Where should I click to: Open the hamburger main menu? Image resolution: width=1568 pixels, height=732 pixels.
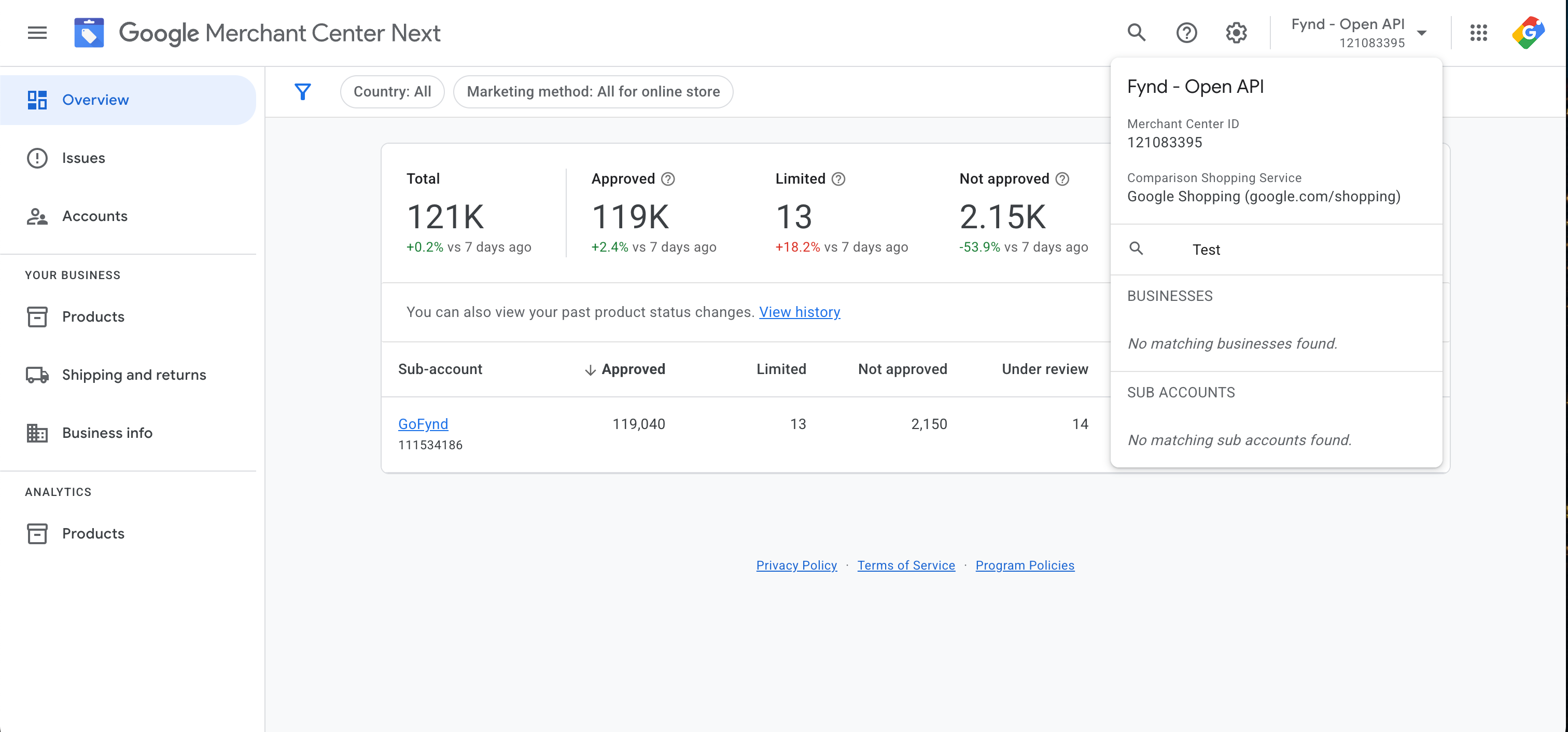pos(37,33)
